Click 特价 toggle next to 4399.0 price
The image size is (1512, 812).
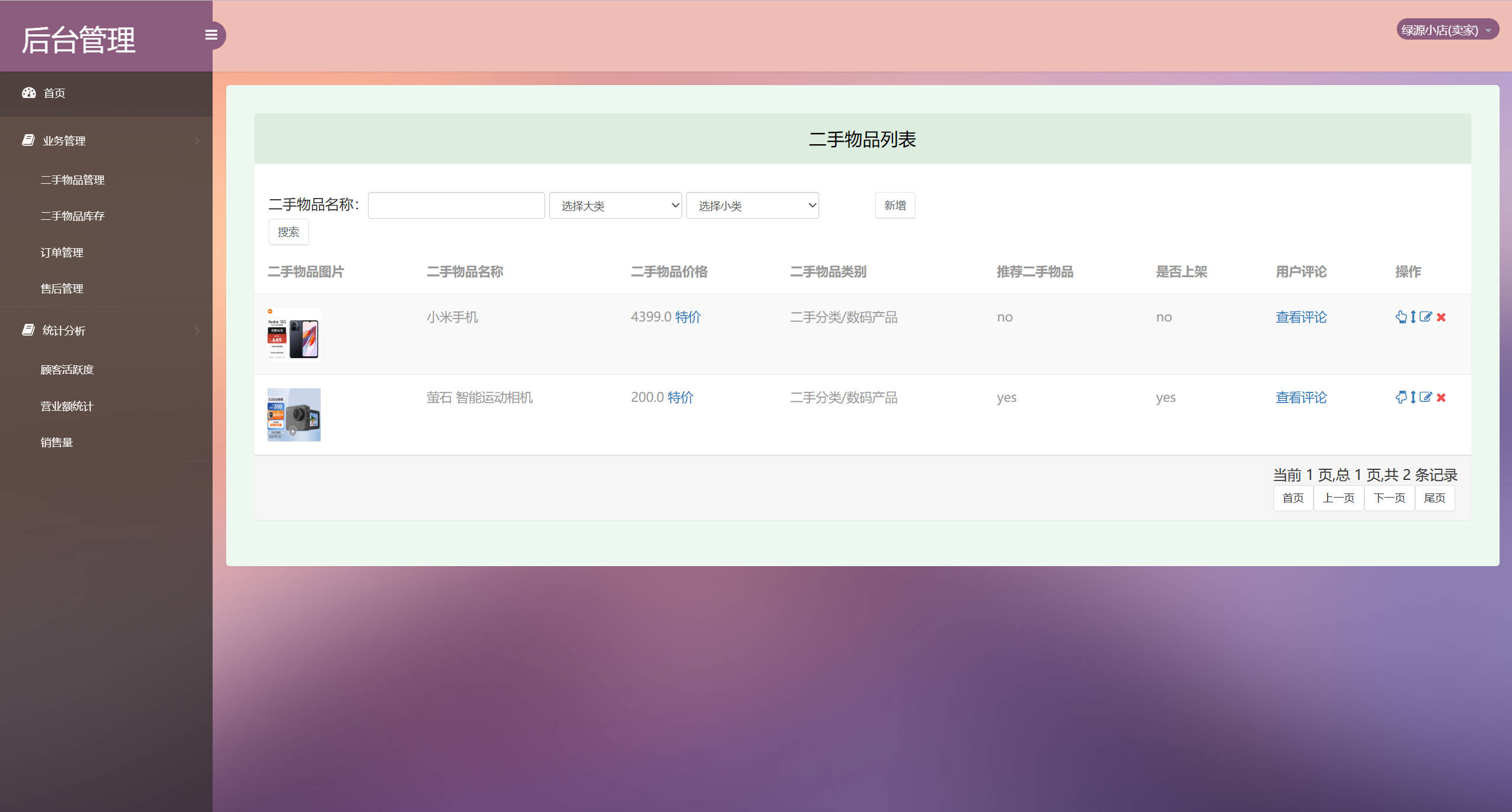coord(688,317)
